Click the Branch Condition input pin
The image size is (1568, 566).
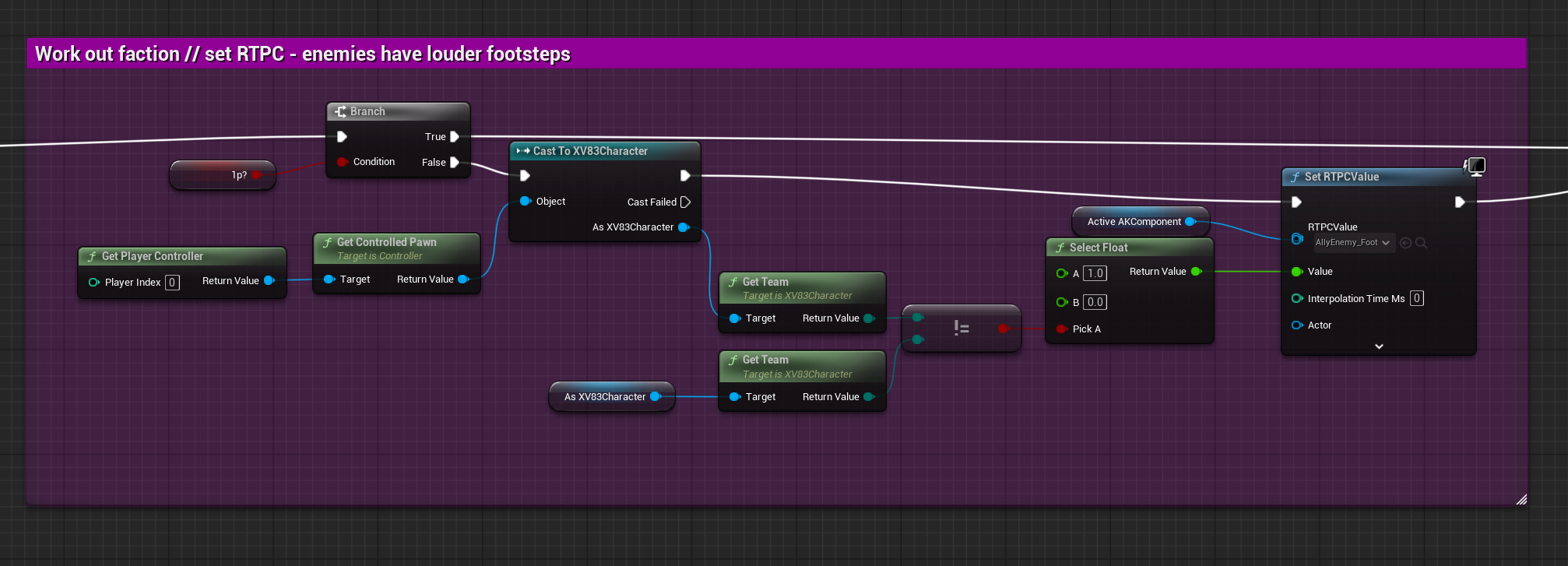point(342,162)
